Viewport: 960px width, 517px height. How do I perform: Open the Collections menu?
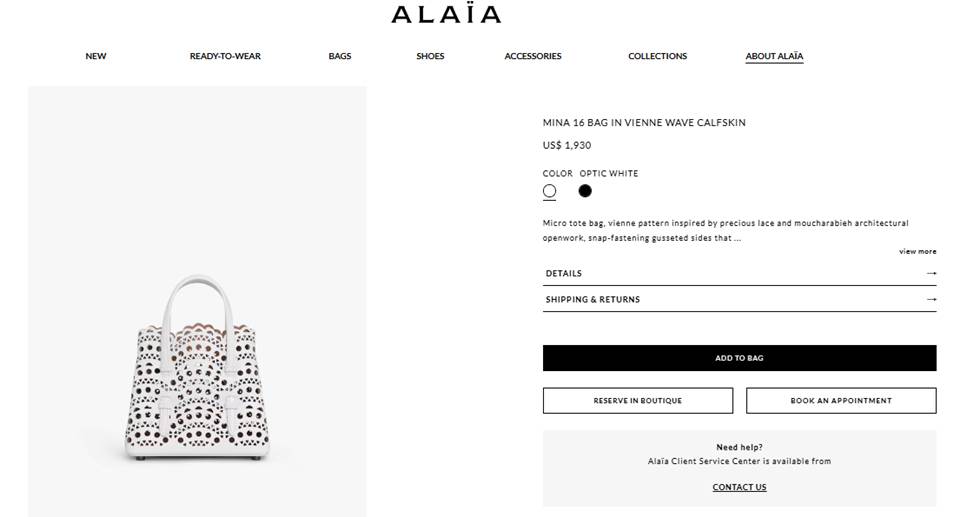coord(658,56)
